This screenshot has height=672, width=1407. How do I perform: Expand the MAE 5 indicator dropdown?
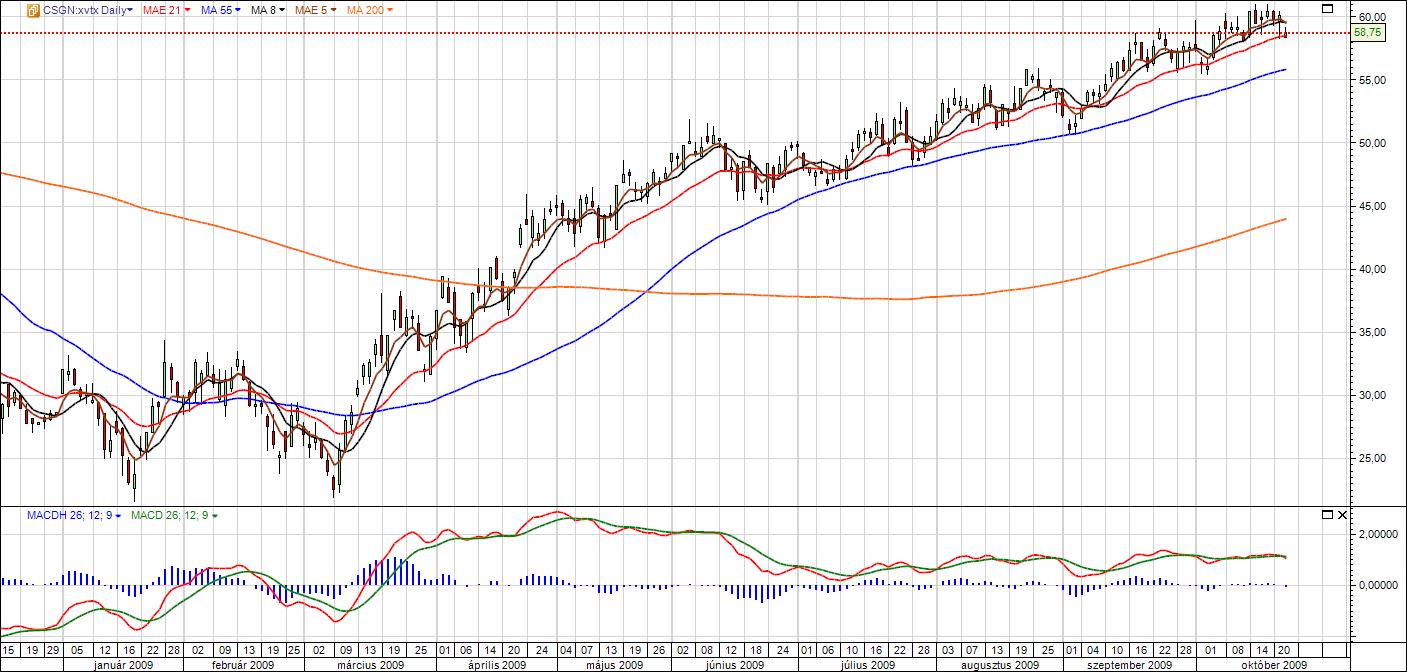pyautogui.click(x=315, y=9)
